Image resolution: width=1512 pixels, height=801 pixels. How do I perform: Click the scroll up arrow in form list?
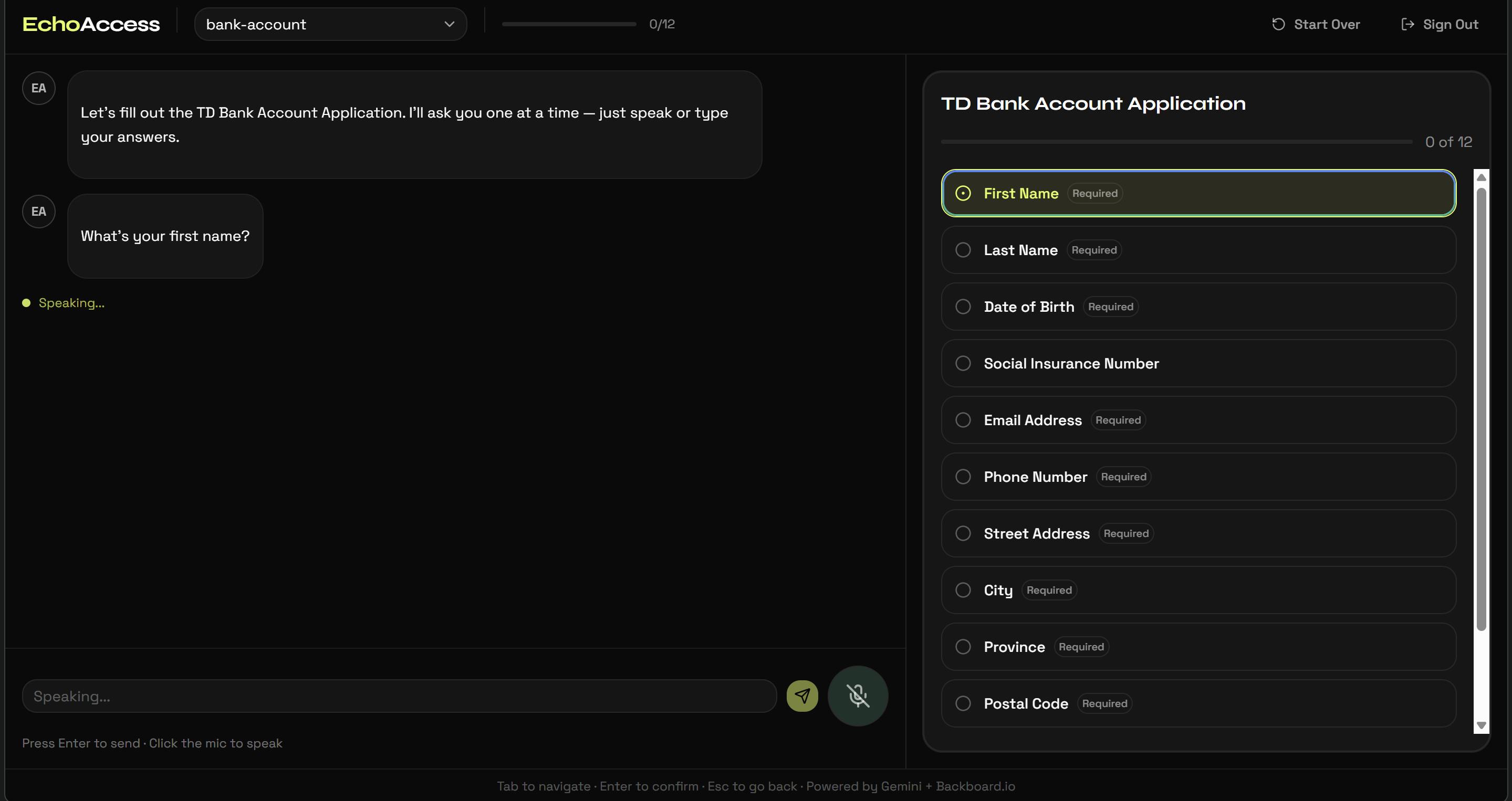(1481, 177)
